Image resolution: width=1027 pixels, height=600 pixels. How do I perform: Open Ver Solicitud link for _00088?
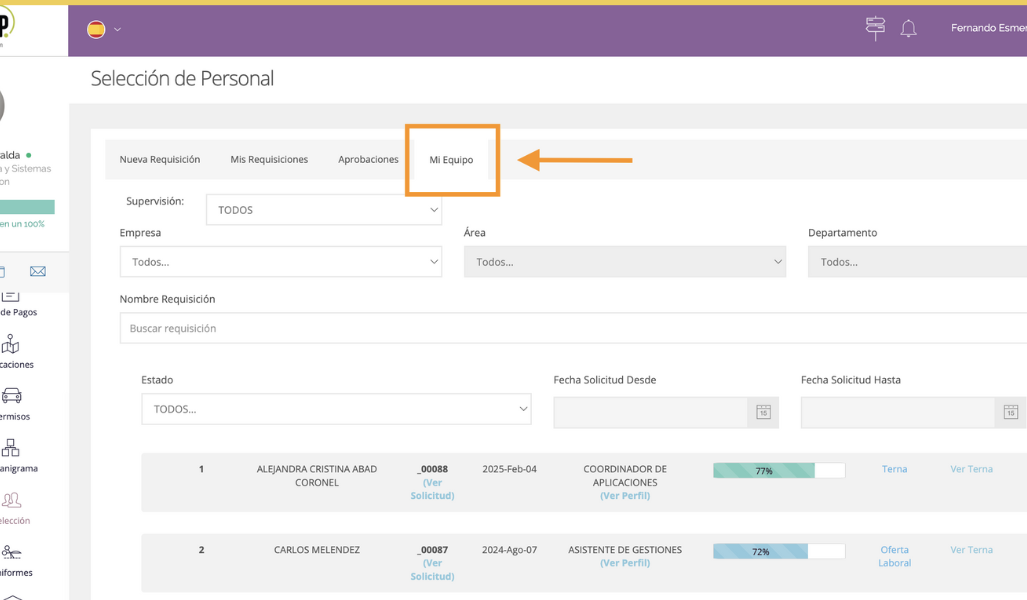432,489
